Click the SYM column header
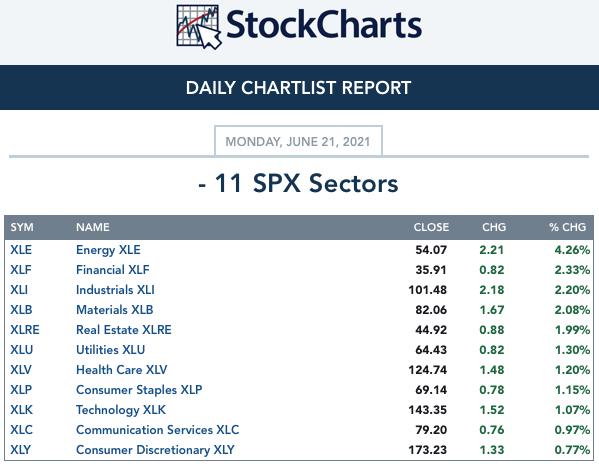The height and width of the screenshot is (464, 599). click(x=22, y=227)
